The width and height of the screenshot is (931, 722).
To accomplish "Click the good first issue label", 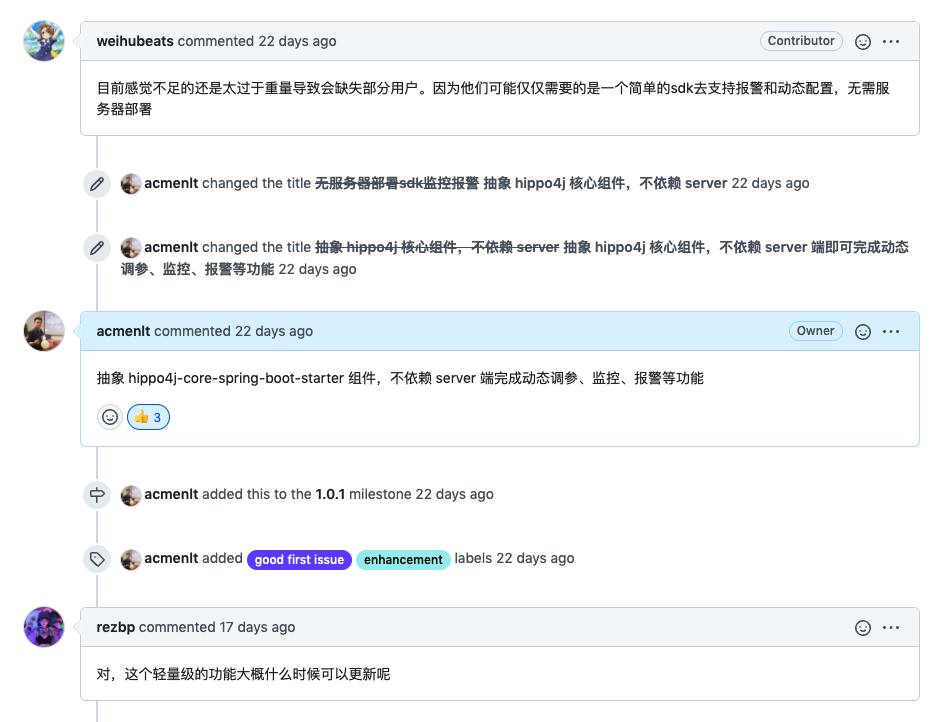I will click(x=298, y=559).
